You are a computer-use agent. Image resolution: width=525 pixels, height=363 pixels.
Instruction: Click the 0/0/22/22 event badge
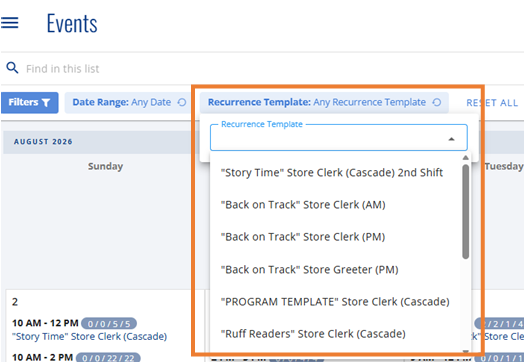point(108,358)
